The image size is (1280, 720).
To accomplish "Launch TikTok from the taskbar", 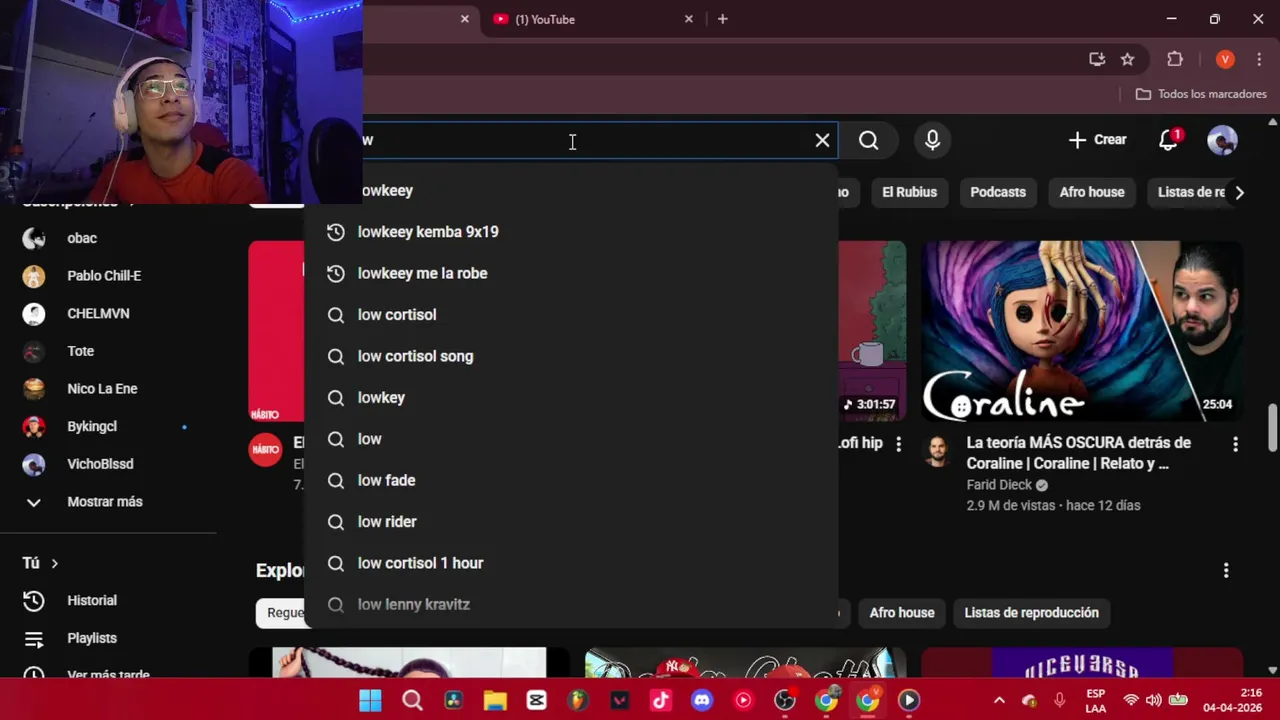I will coord(661,700).
